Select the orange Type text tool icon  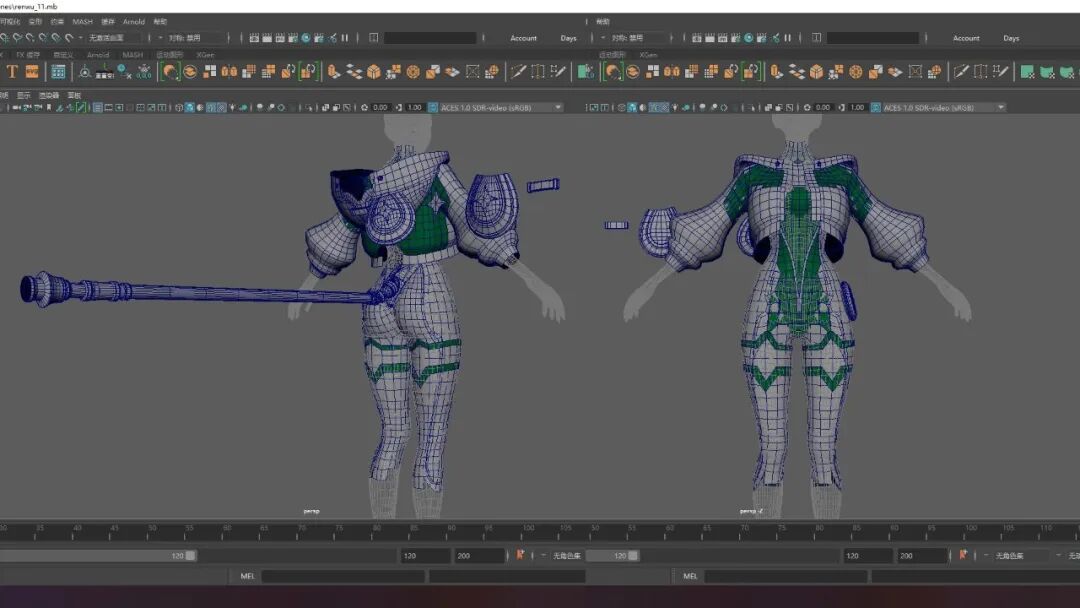coord(12,72)
